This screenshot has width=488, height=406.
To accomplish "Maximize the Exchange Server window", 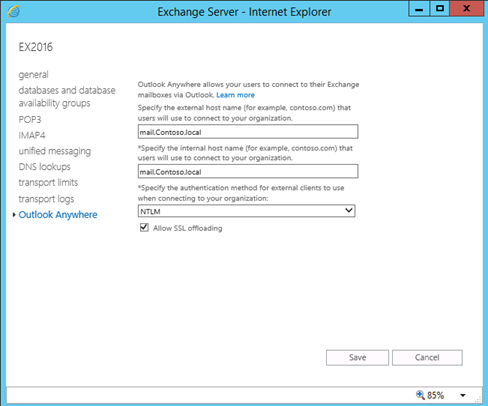I will (x=439, y=9).
